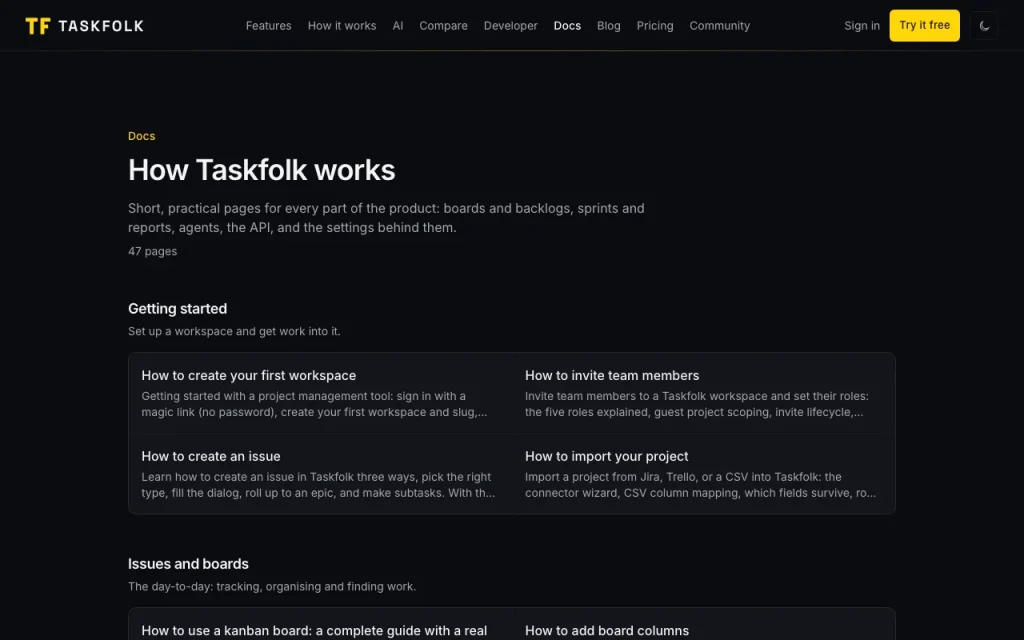Toggle the dark mode moon icon
Viewport: 1024px width, 640px height.
(x=984, y=25)
